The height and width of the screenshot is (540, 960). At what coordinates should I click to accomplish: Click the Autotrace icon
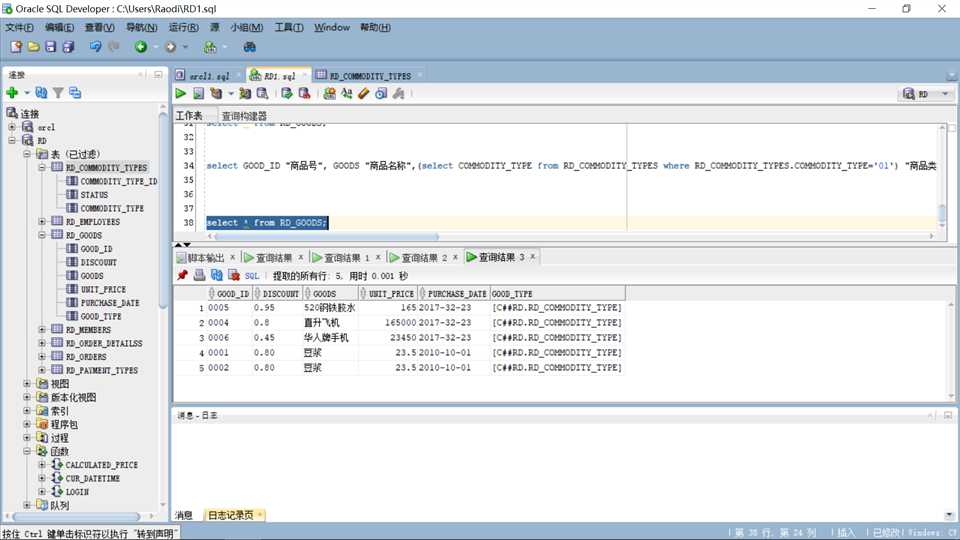(245, 93)
